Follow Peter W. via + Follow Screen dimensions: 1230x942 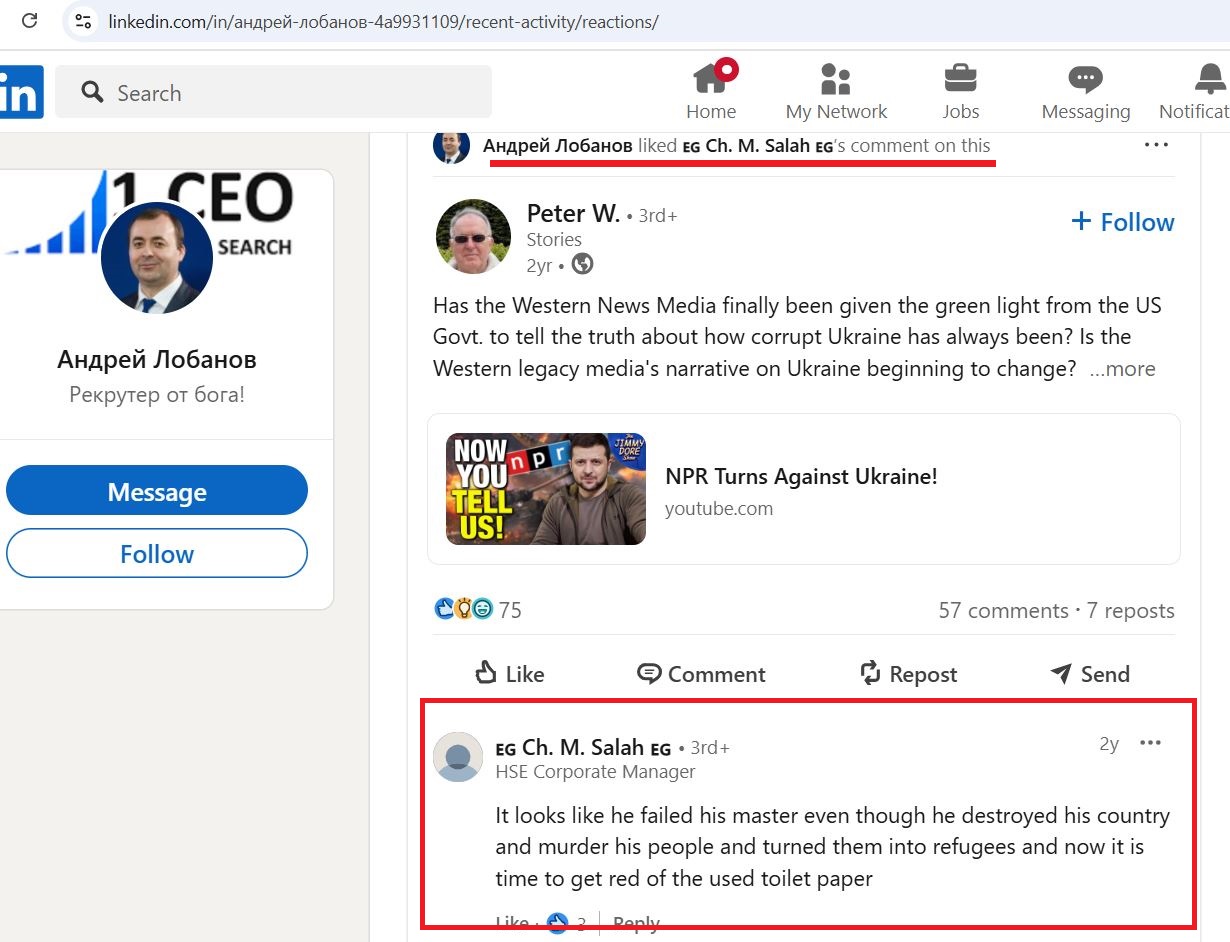tap(1122, 222)
